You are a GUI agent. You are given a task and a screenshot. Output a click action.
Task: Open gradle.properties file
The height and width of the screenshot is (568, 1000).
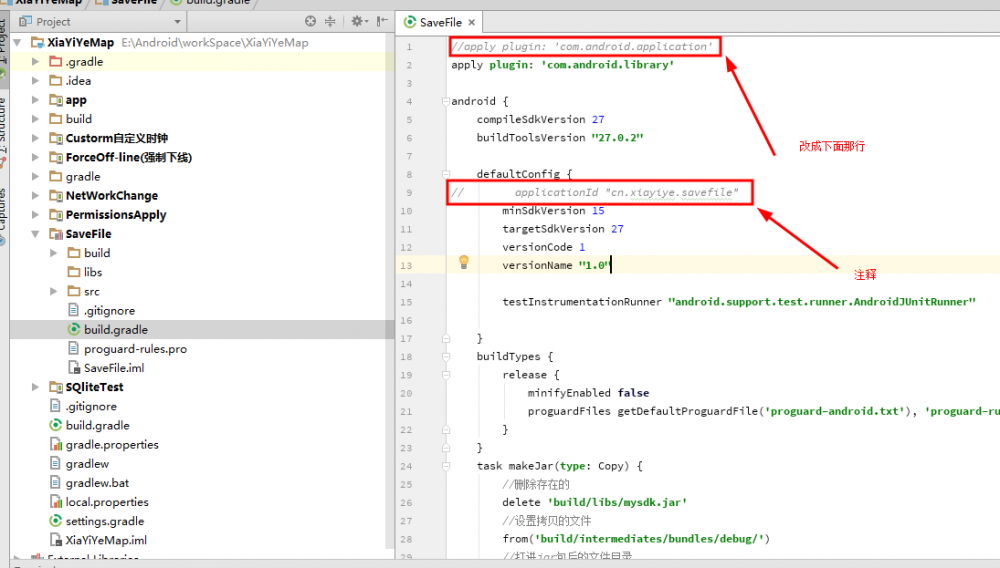pos(112,444)
